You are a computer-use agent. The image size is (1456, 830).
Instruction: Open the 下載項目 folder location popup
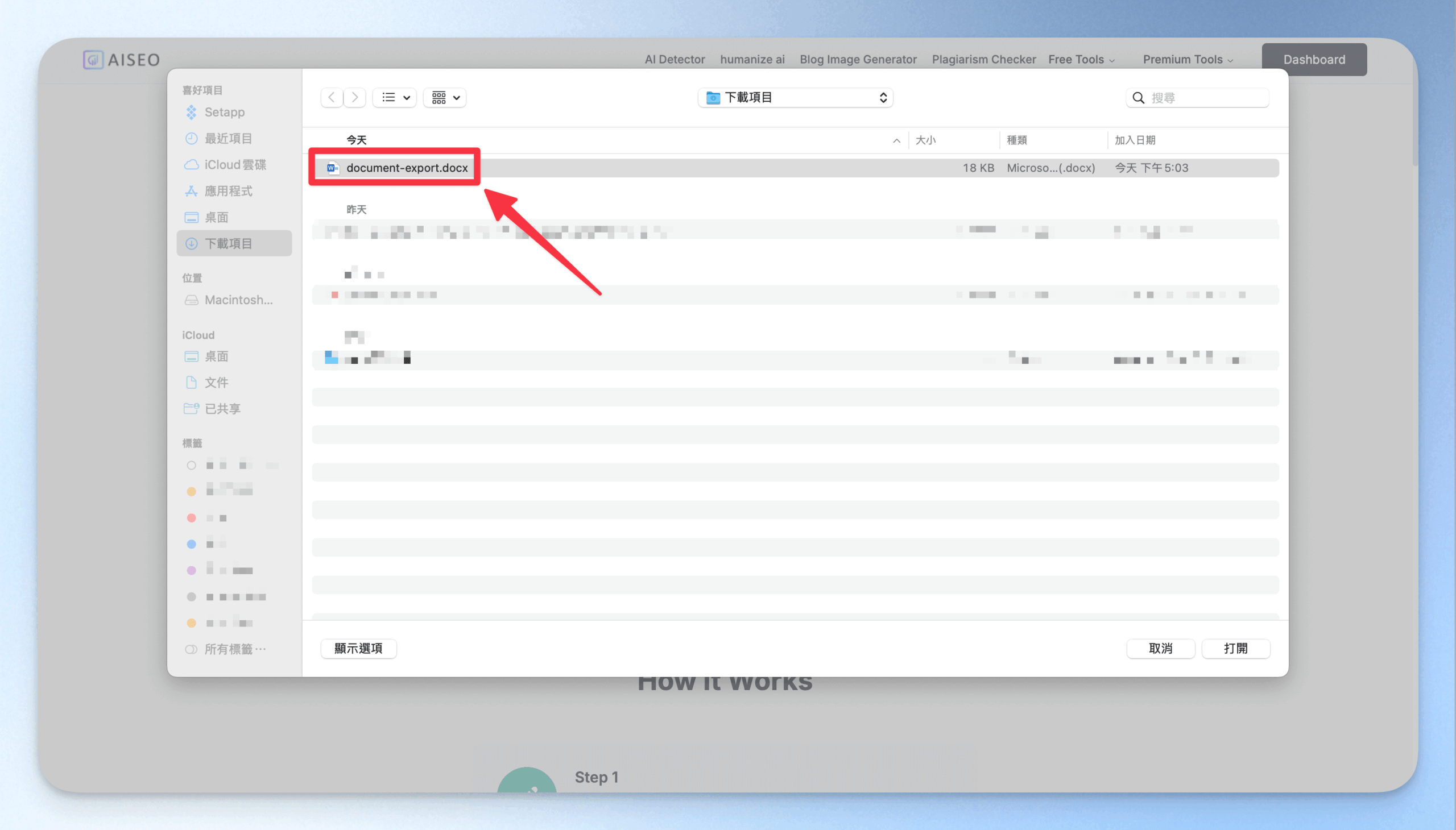click(796, 97)
